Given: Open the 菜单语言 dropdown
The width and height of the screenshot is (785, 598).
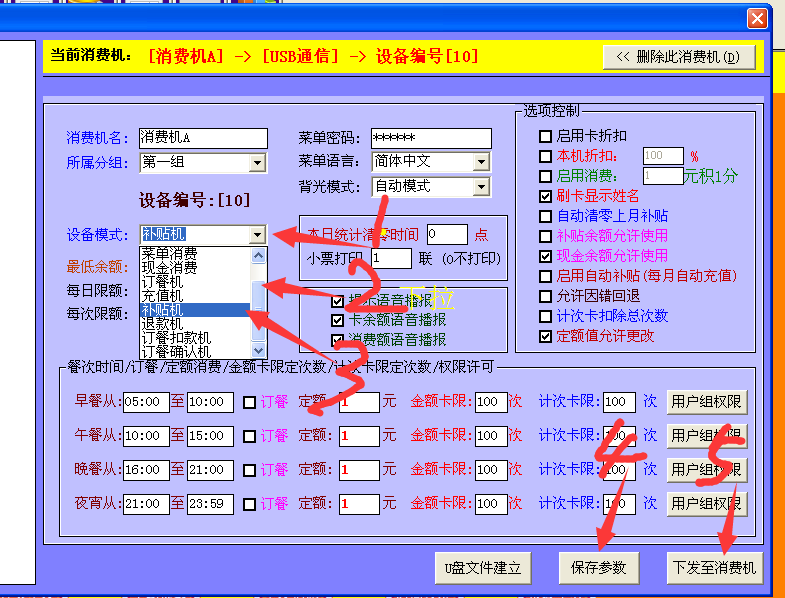Looking at the screenshot, I should point(481,162).
